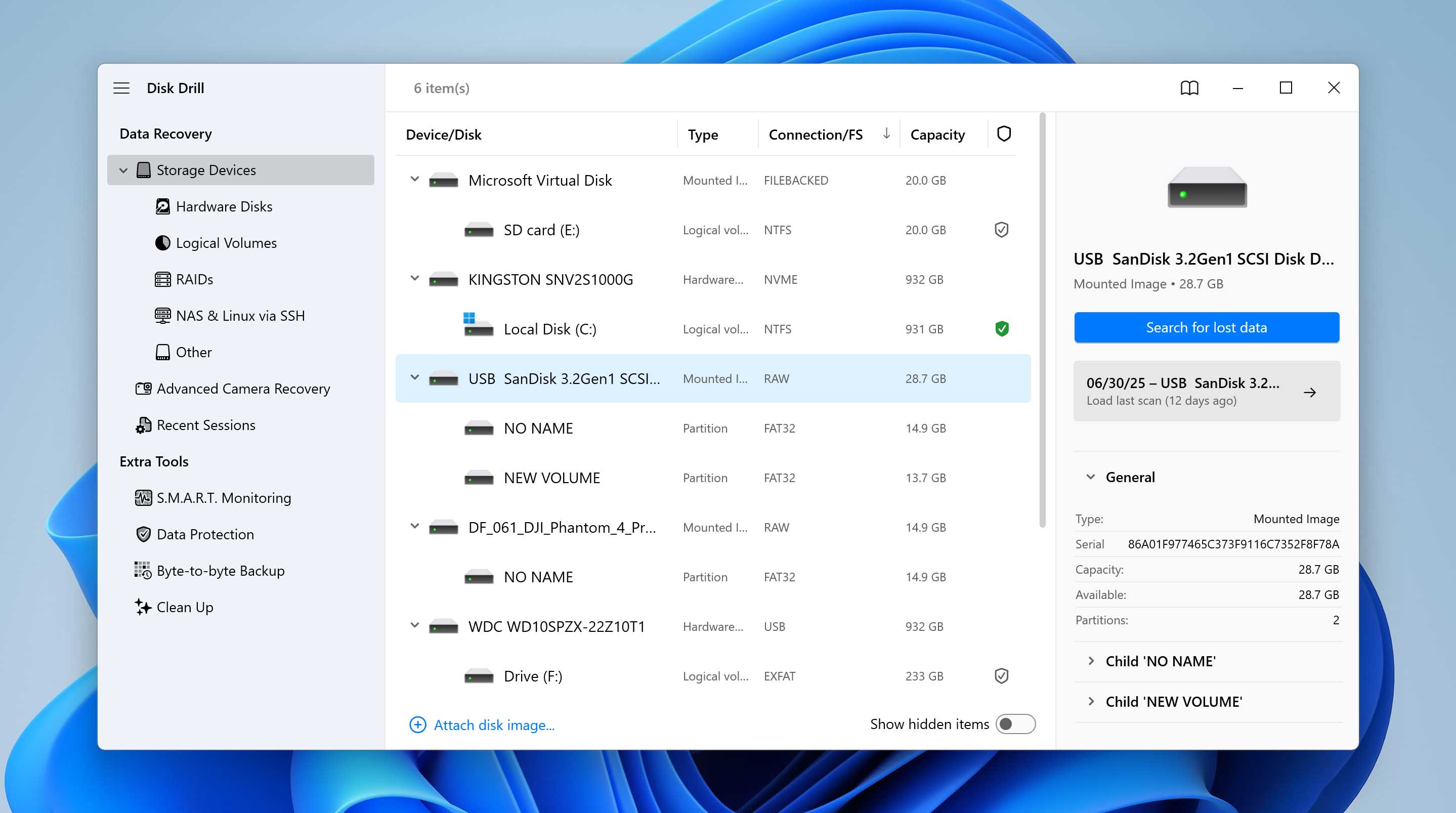This screenshot has width=1456, height=813.
Task: Select NO NAME partition under DF_061_DJI
Action: (713, 577)
